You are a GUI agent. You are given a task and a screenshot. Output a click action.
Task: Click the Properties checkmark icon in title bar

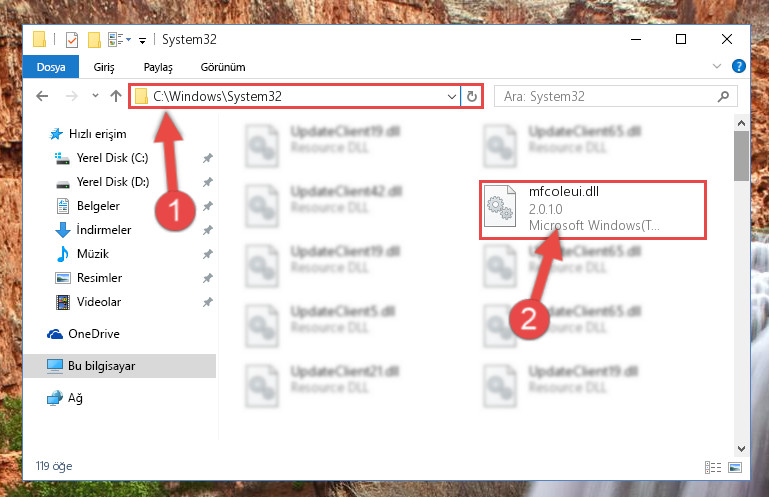tap(72, 39)
